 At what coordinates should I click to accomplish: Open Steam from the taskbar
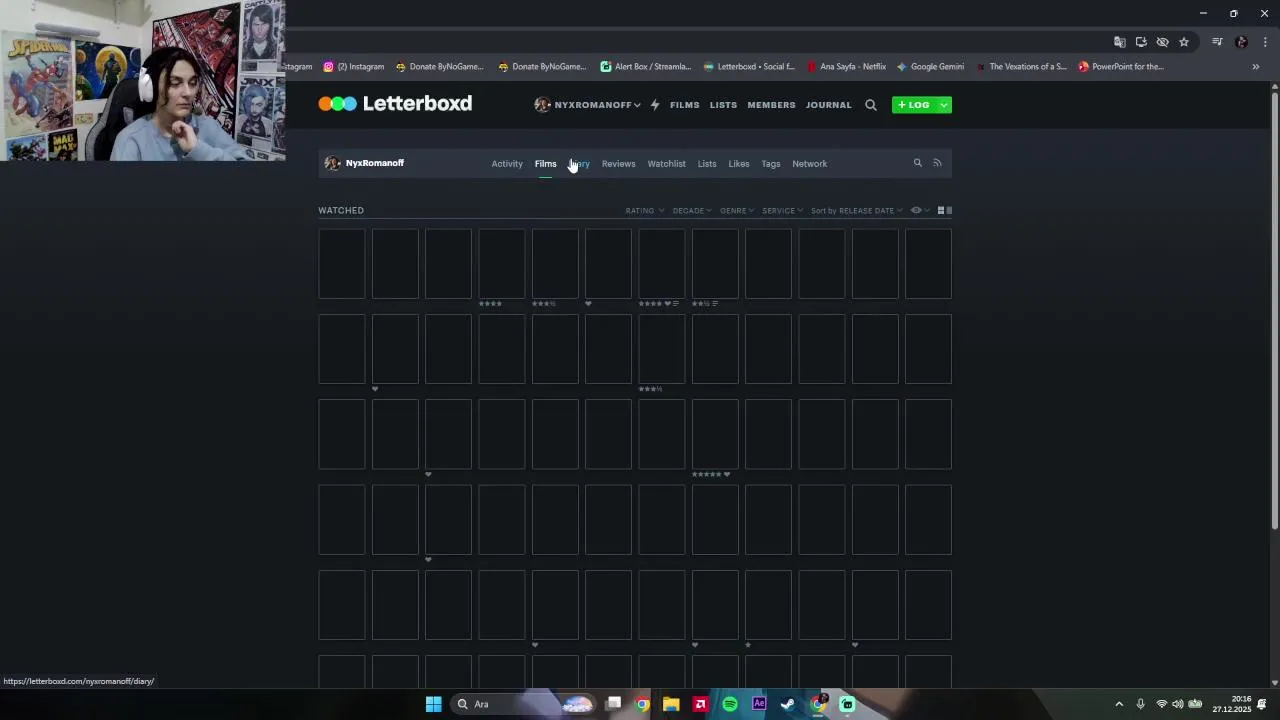(x=788, y=704)
